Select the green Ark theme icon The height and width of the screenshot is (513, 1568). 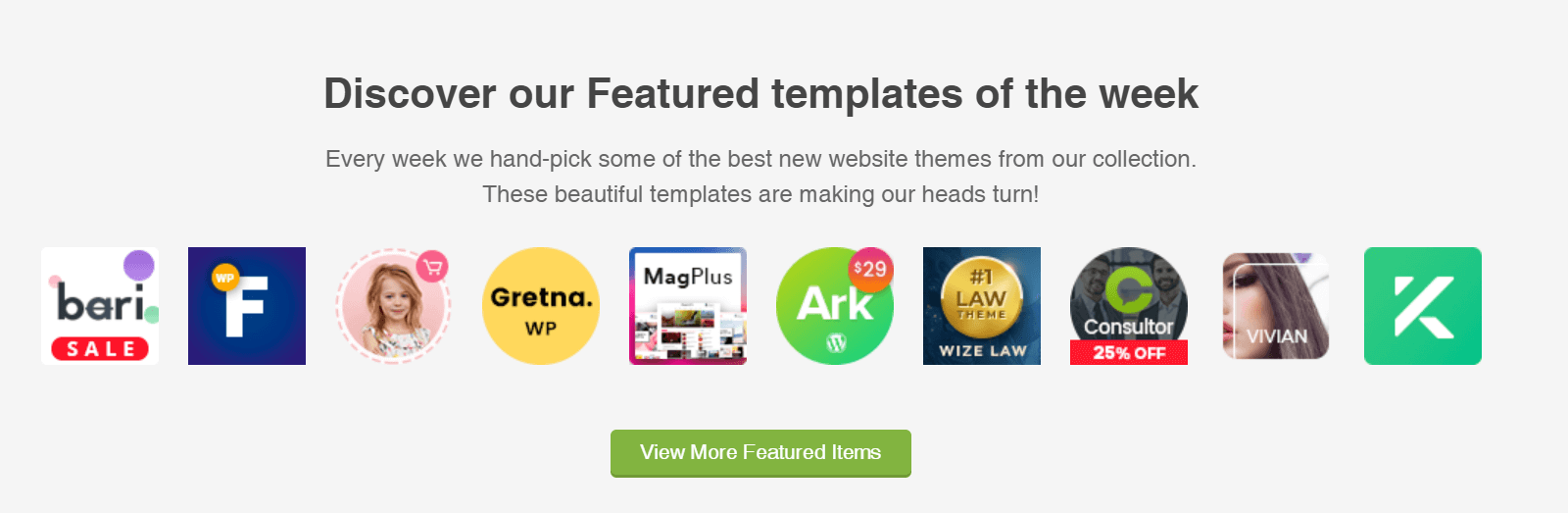click(835, 306)
